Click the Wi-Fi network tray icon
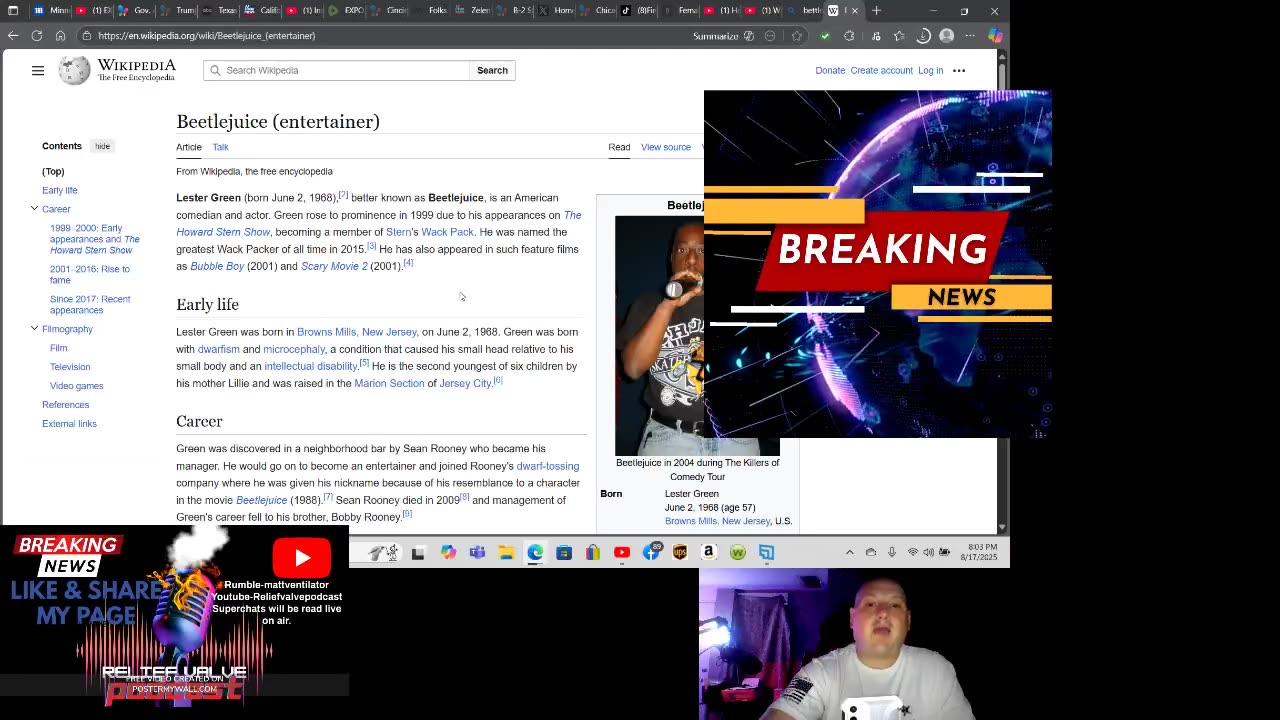Screen dimensions: 1280x720 tap(912, 552)
